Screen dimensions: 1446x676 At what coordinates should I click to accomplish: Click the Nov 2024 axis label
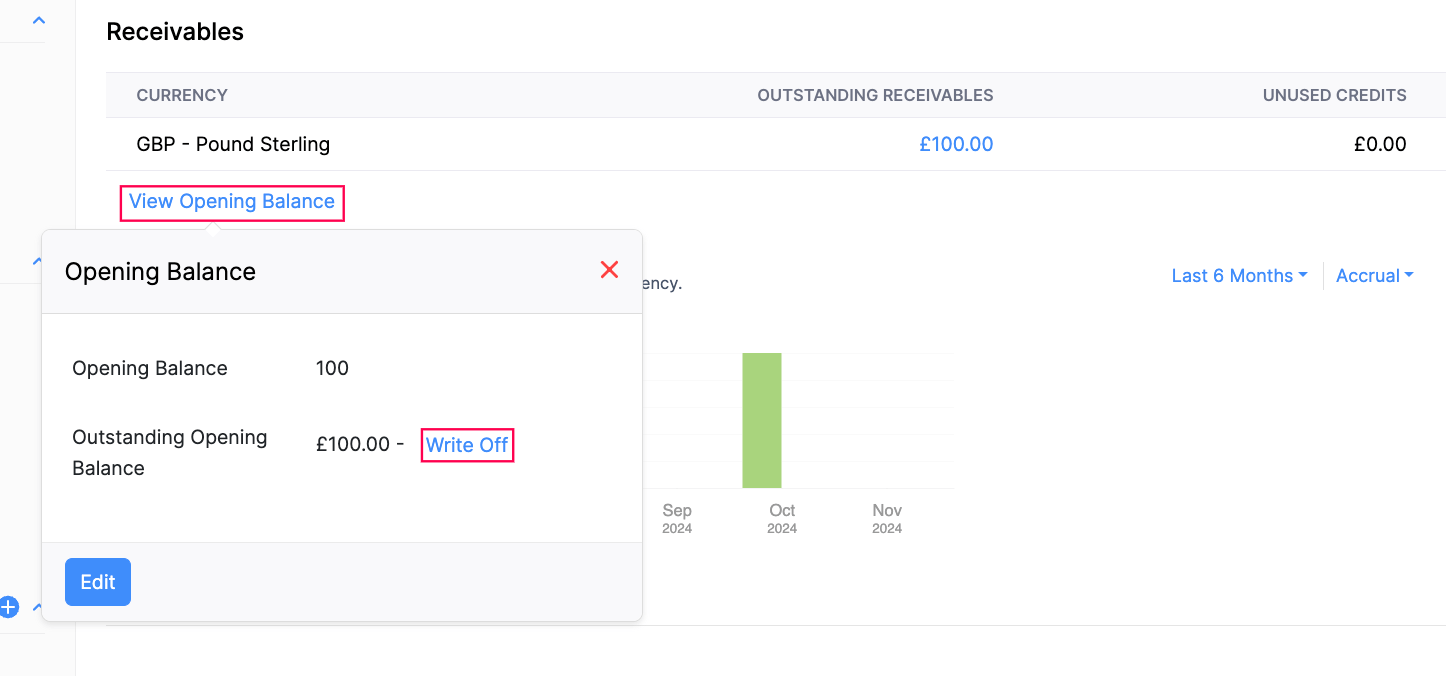[887, 518]
